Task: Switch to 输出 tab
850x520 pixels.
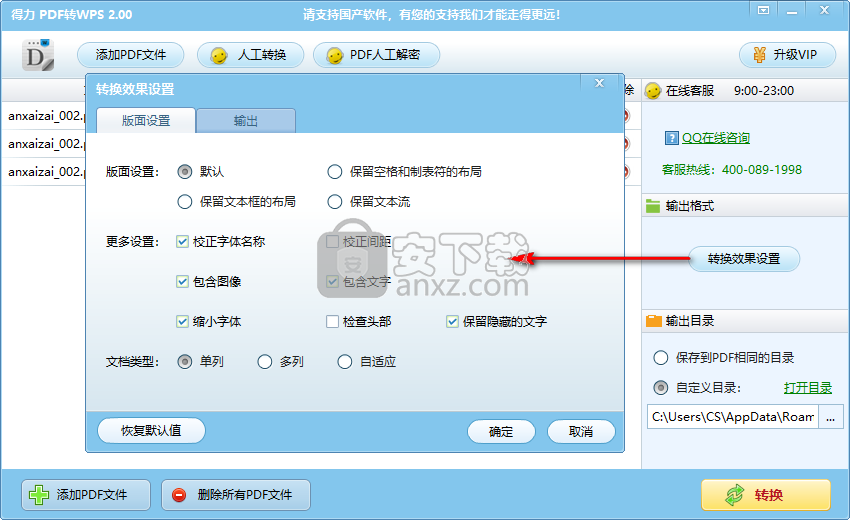Action: click(246, 120)
